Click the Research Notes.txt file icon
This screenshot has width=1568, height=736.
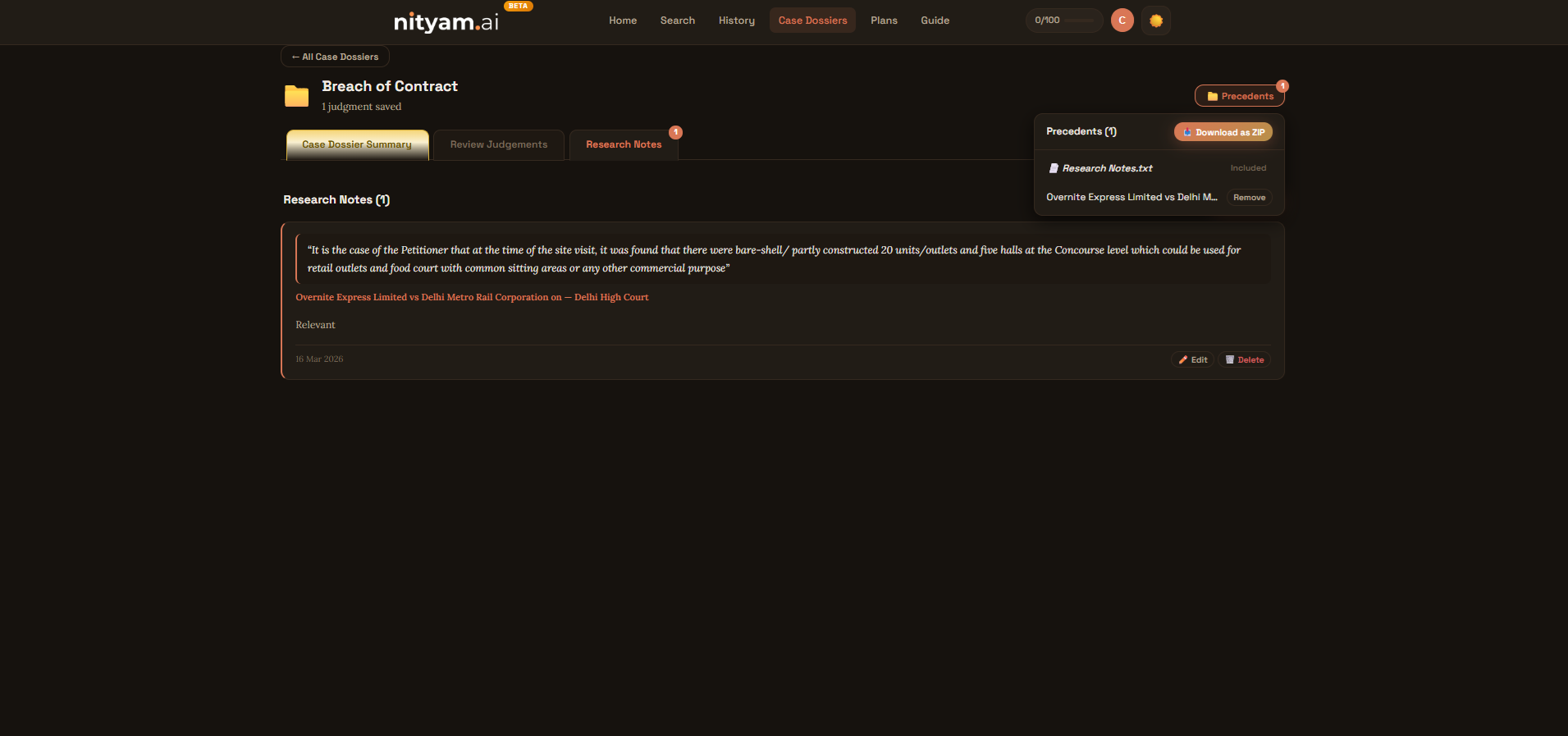[1054, 168]
